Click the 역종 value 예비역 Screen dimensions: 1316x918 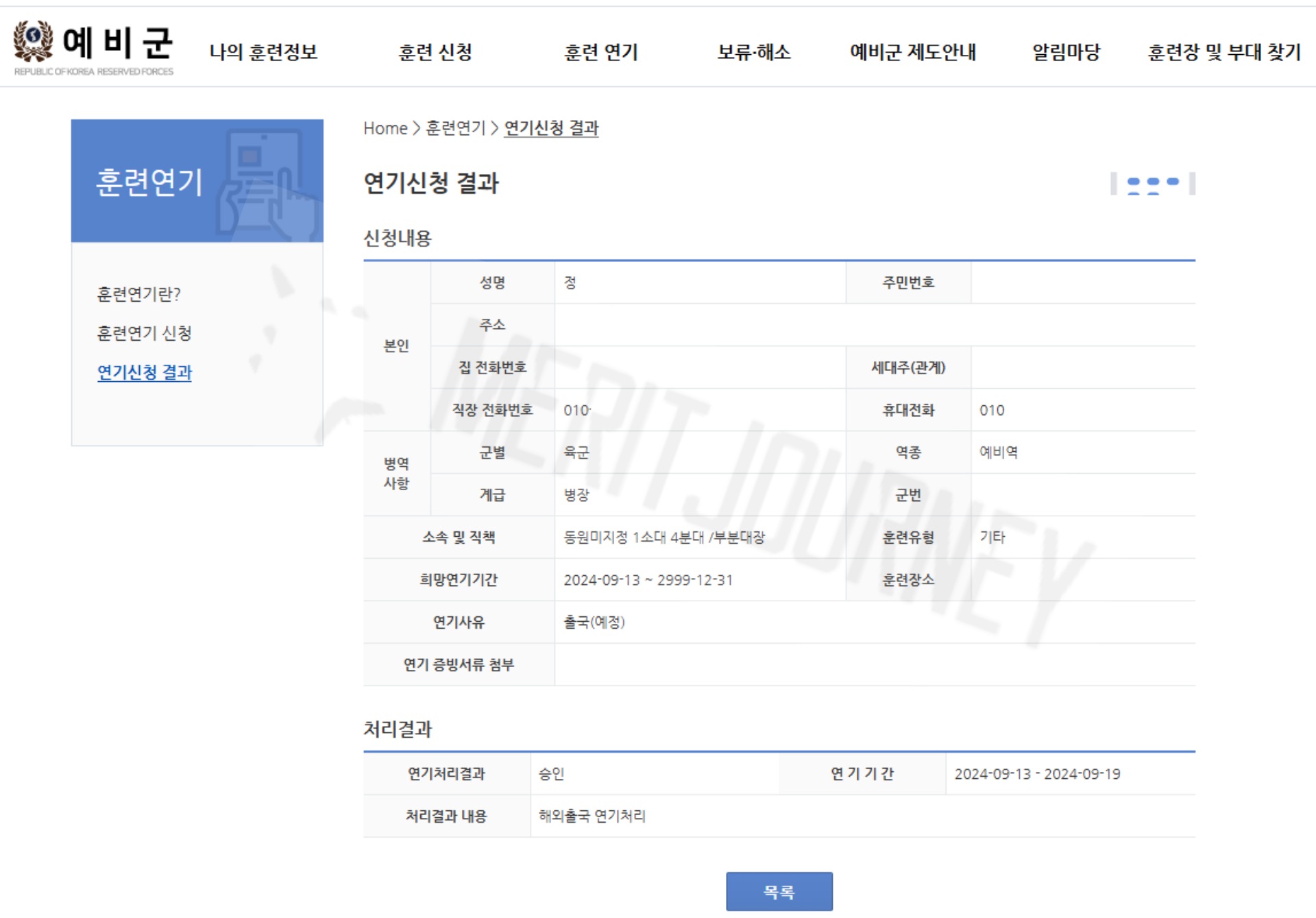click(999, 452)
